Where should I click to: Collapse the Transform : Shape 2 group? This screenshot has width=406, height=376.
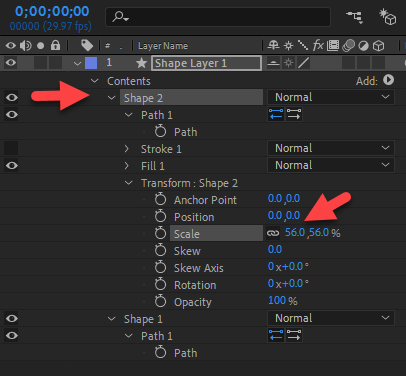coord(128,183)
